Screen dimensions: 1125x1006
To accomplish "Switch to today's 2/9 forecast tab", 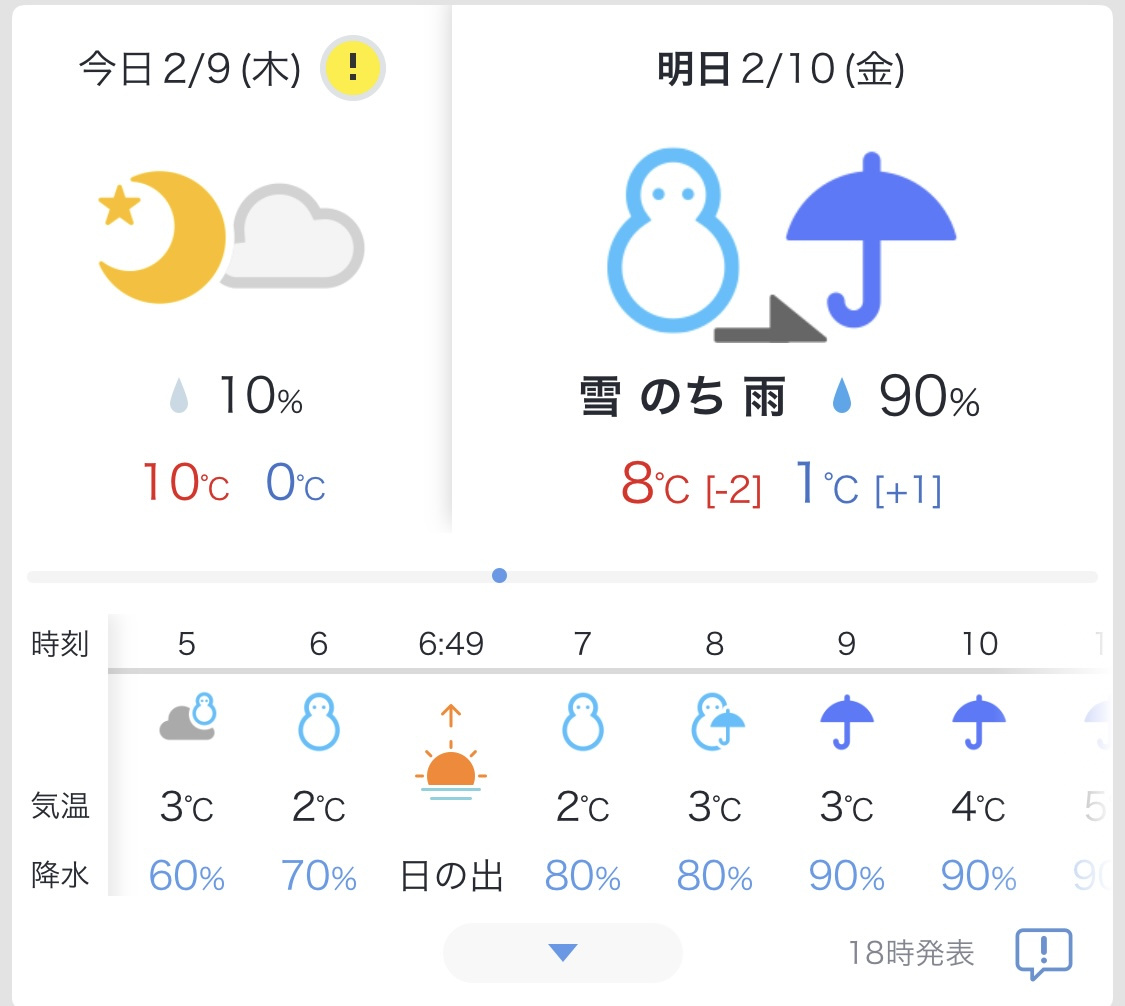I will click(x=190, y=70).
